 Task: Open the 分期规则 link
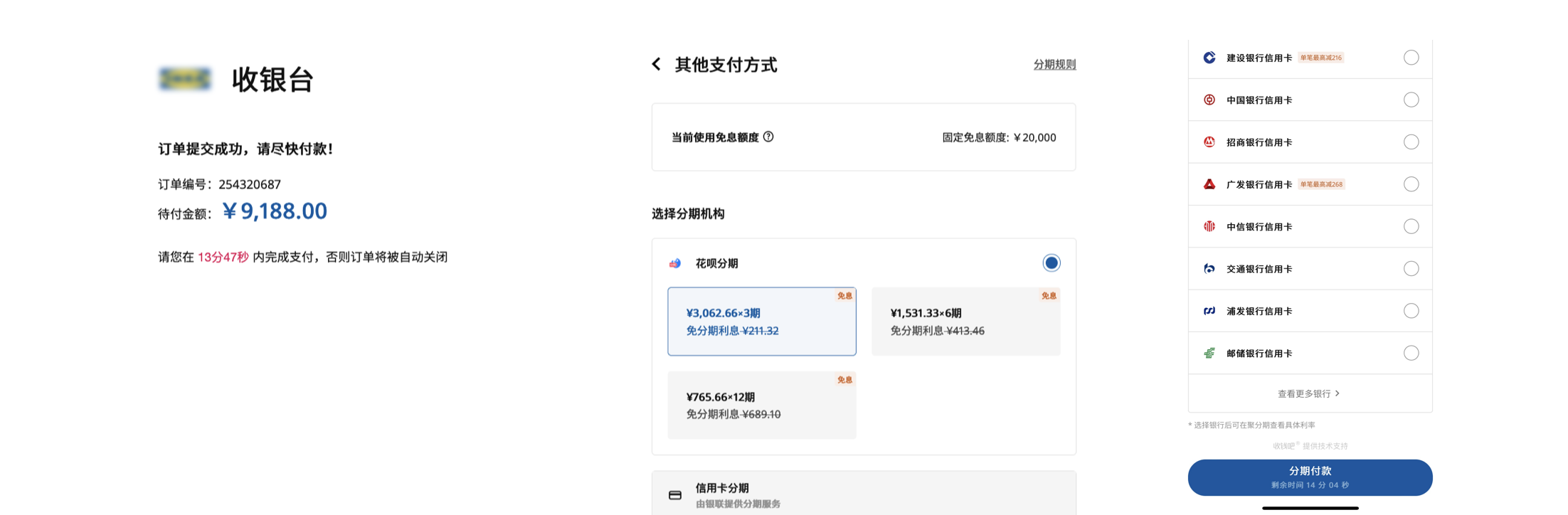(x=1055, y=65)
